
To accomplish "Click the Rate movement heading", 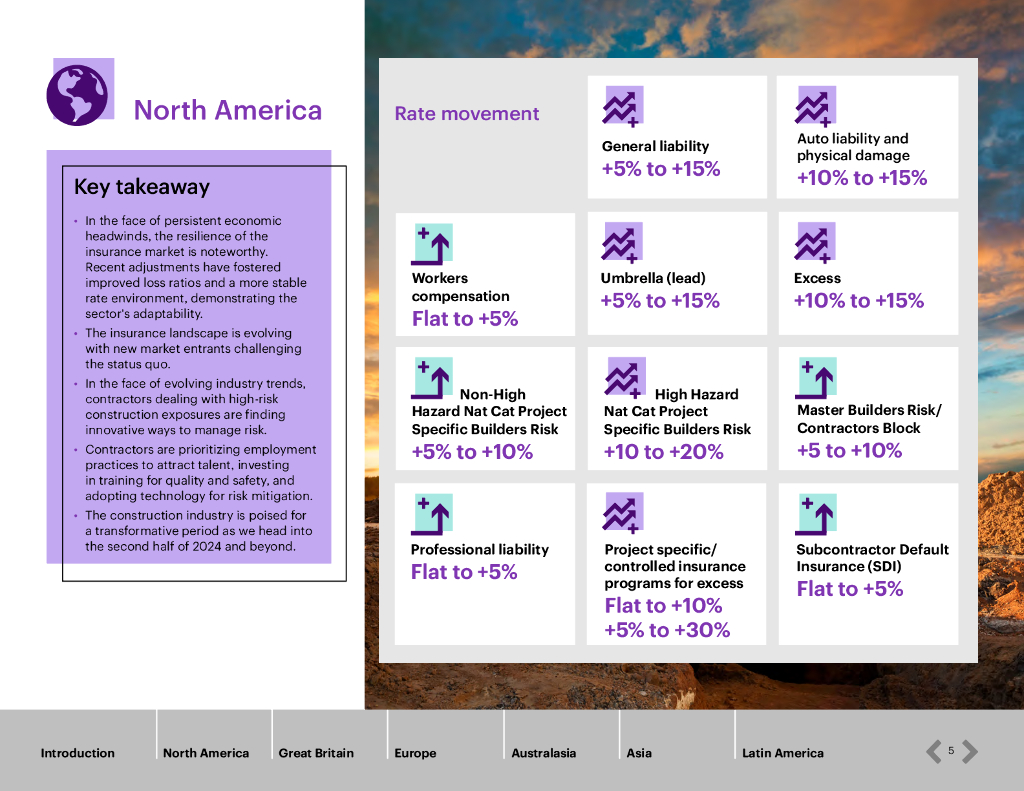I will (467, 114).
